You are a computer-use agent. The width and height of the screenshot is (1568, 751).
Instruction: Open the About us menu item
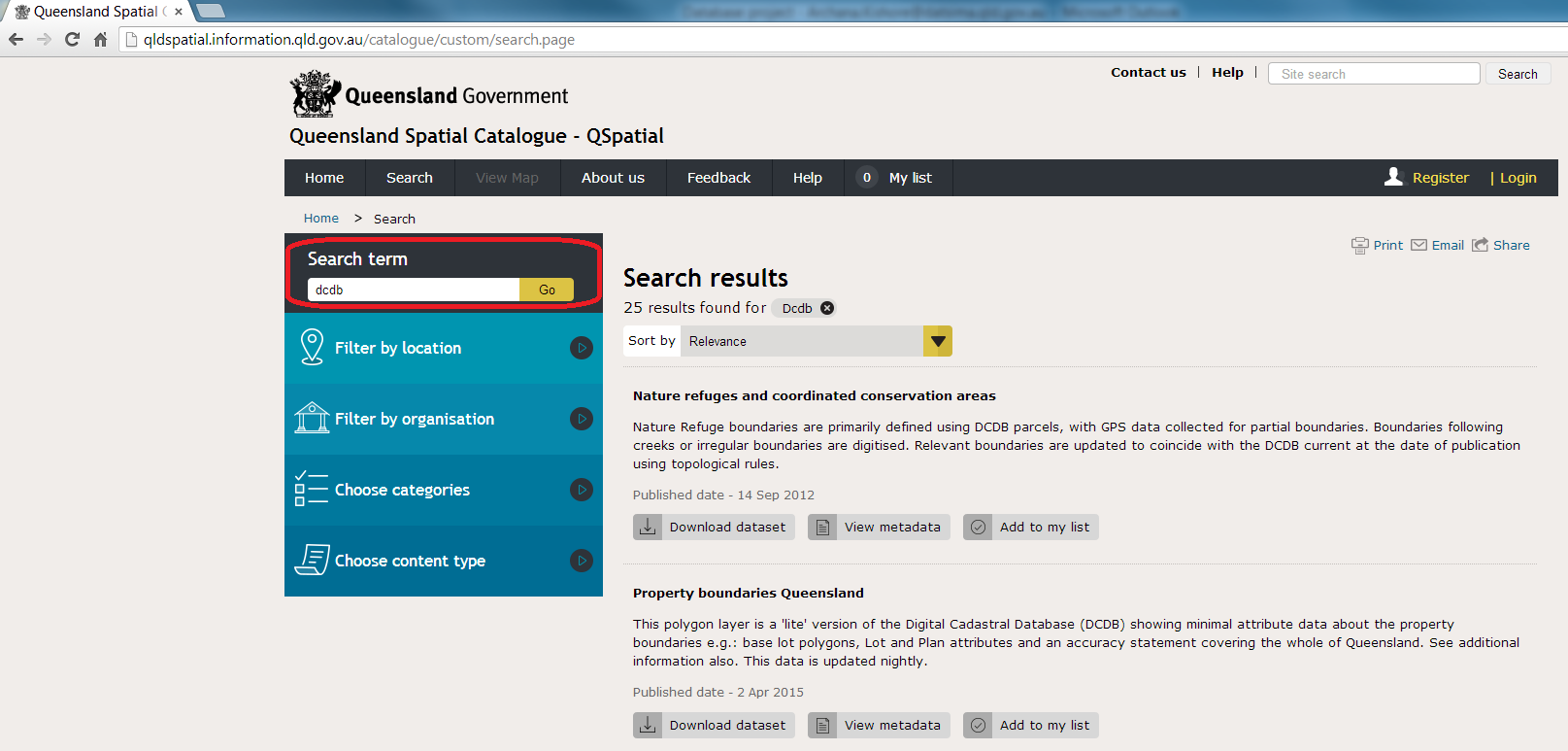[x=613, y=178]
